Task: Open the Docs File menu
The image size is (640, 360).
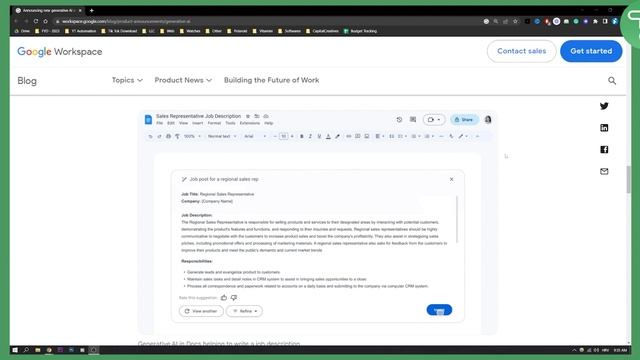Action: pyautogui.click(x=160, y=123)
